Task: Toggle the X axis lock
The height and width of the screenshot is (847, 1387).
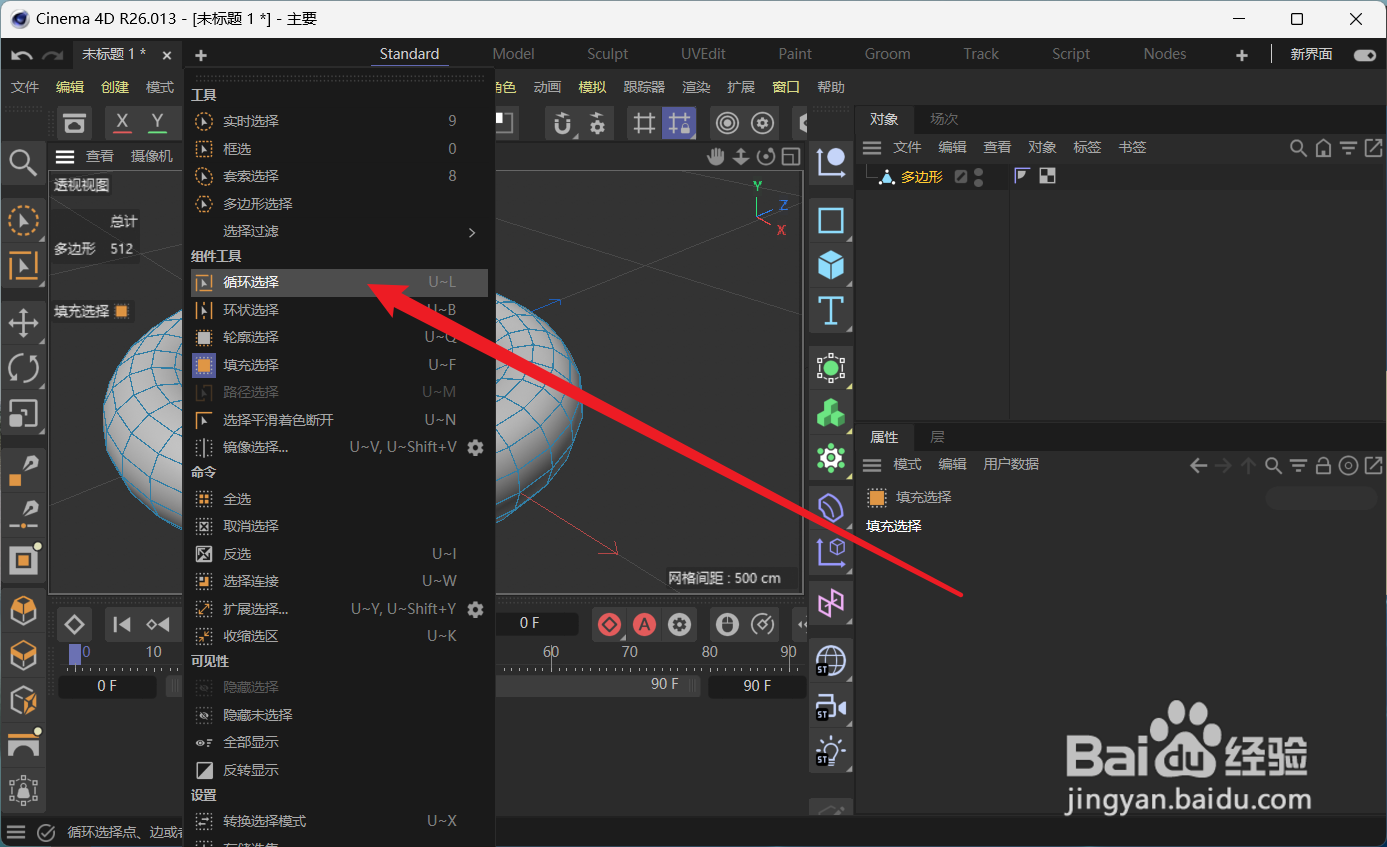Action: pyautogui.click(x=122, y=123)
